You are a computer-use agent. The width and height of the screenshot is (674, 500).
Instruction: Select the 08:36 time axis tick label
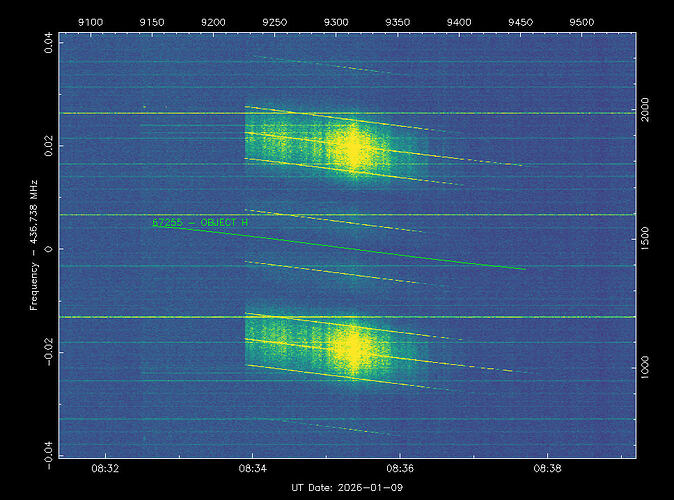[400, 468]
